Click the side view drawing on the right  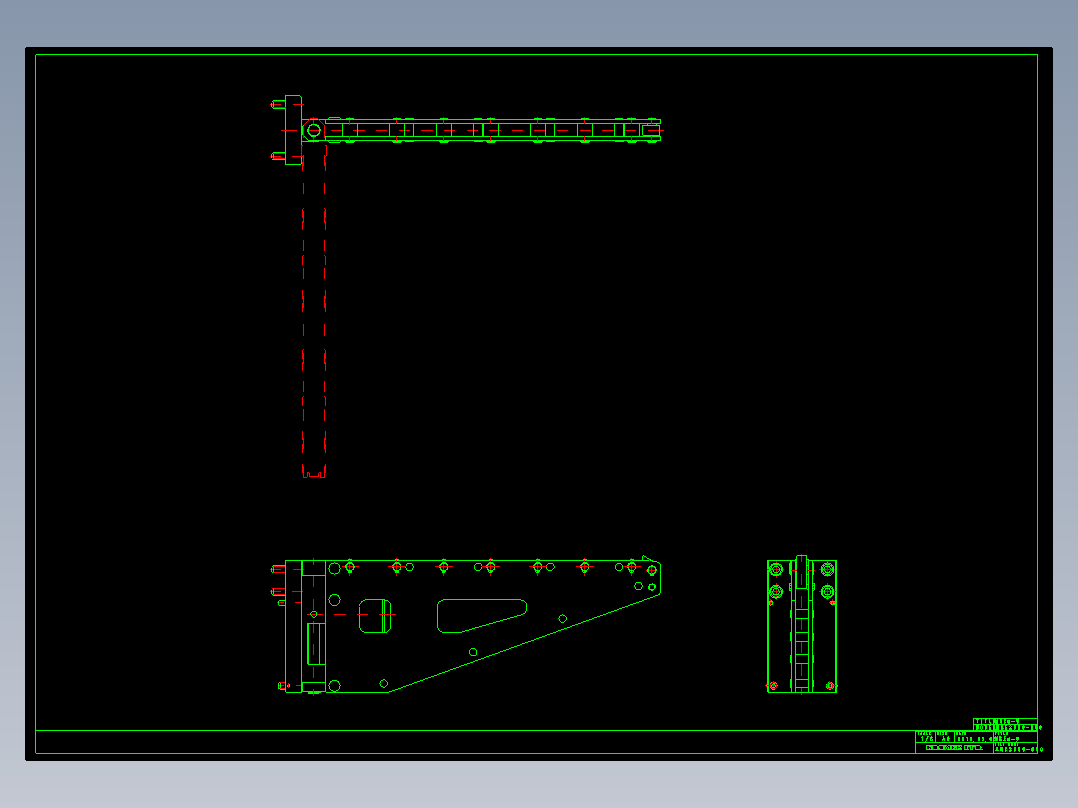(802, 624)
